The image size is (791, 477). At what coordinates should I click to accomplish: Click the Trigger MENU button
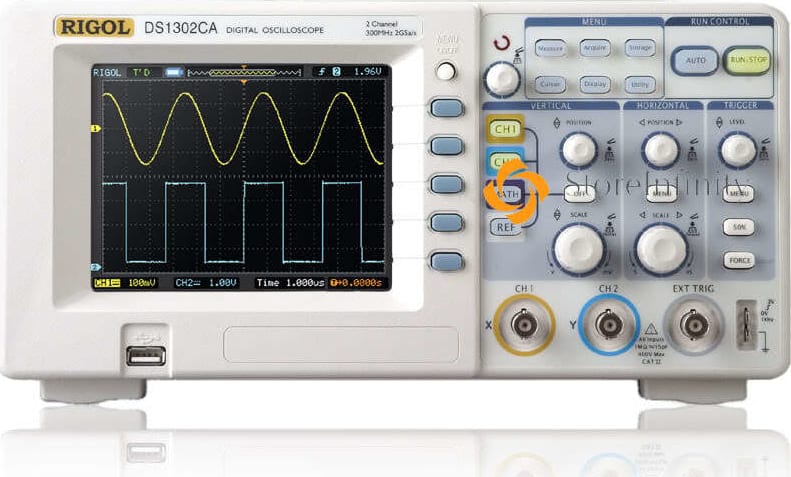[x=738, y=194]
